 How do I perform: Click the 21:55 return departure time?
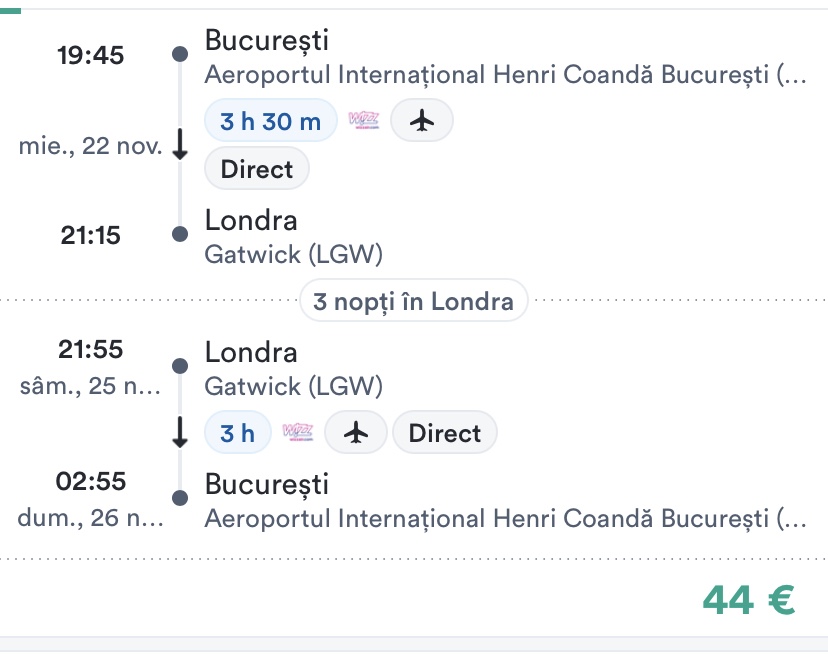pos(91,350)
